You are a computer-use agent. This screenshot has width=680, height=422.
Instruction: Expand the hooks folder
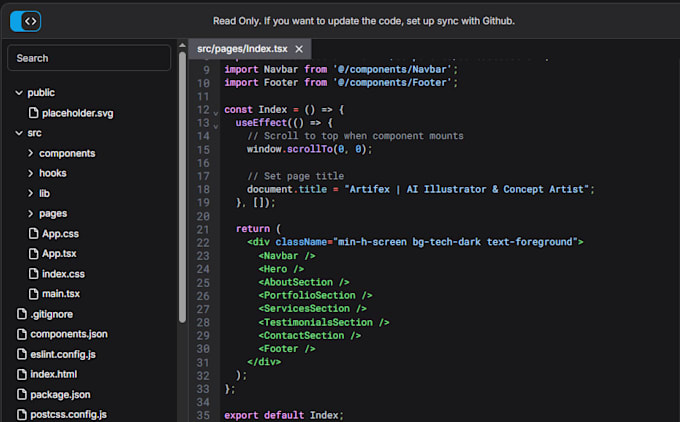tap(31, 173)
